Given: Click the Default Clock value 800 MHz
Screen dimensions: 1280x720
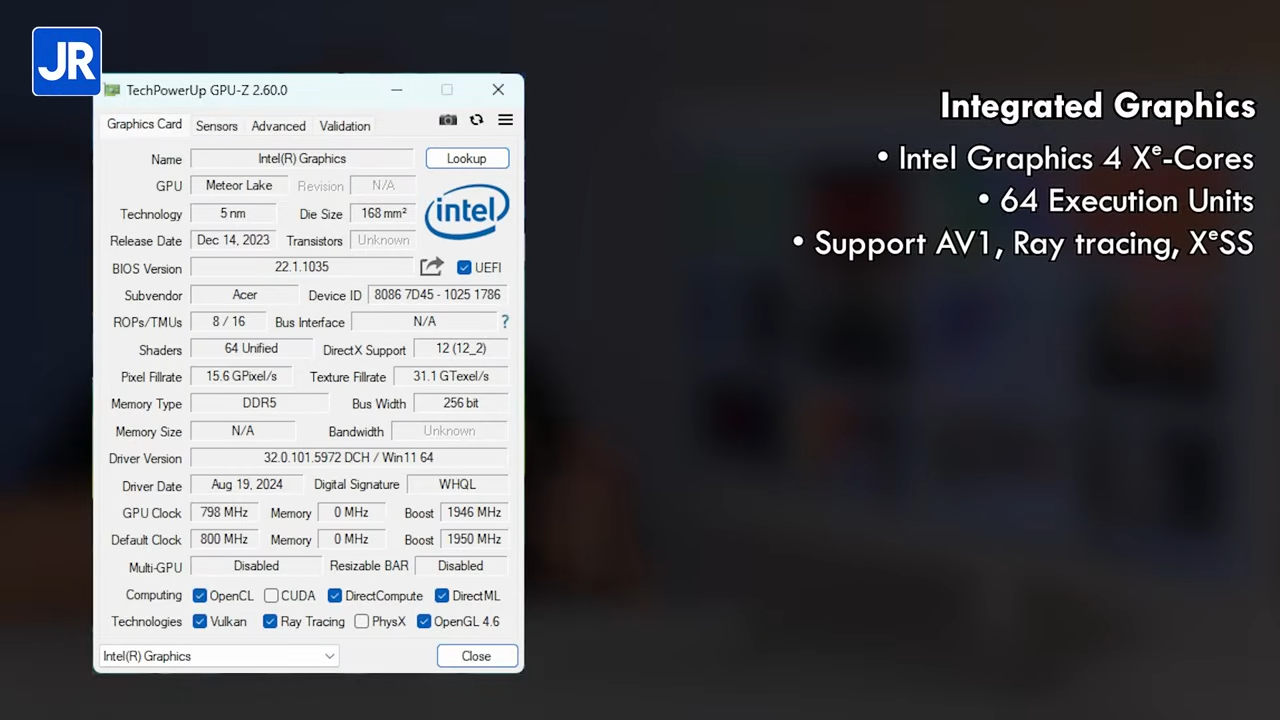Looking at the screenshot, I should point(224,540).
